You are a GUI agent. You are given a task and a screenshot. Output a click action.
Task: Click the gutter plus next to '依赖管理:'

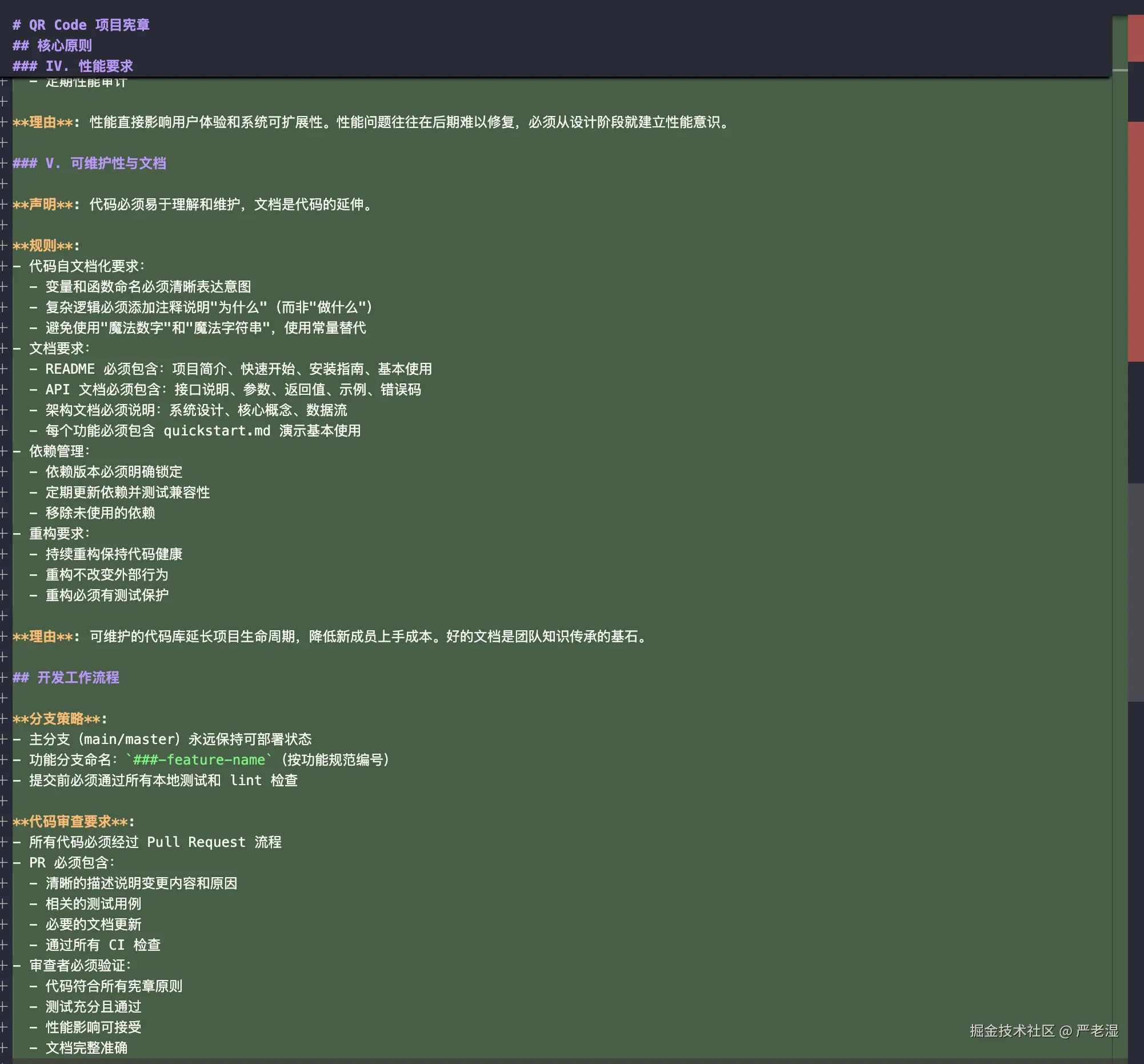coord(4,451)
